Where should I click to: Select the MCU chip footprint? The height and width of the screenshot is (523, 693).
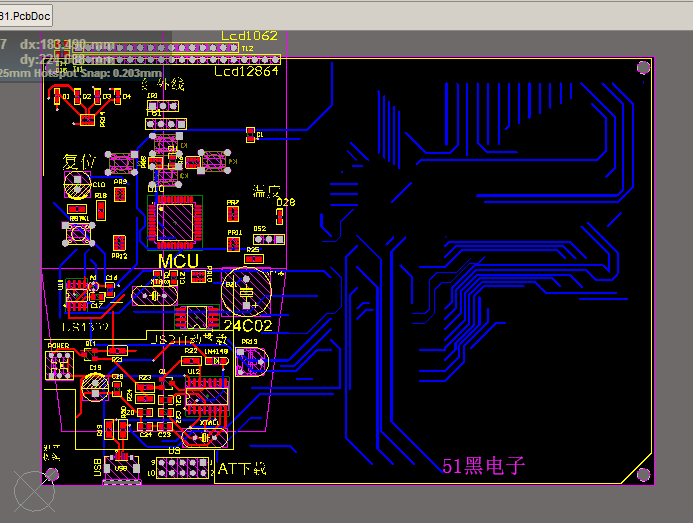pos(175,222)
